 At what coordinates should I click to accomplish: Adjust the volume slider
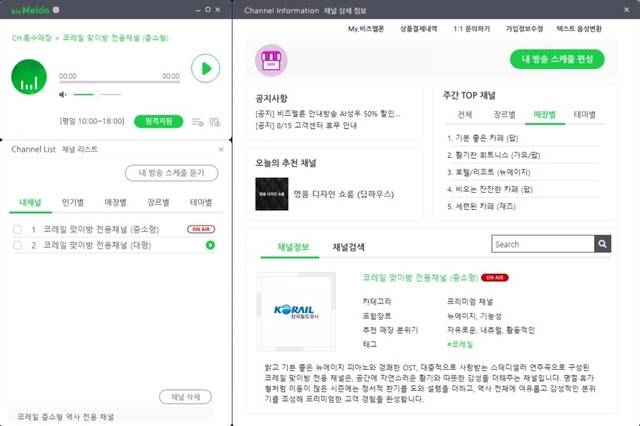(x=97, y=95)
